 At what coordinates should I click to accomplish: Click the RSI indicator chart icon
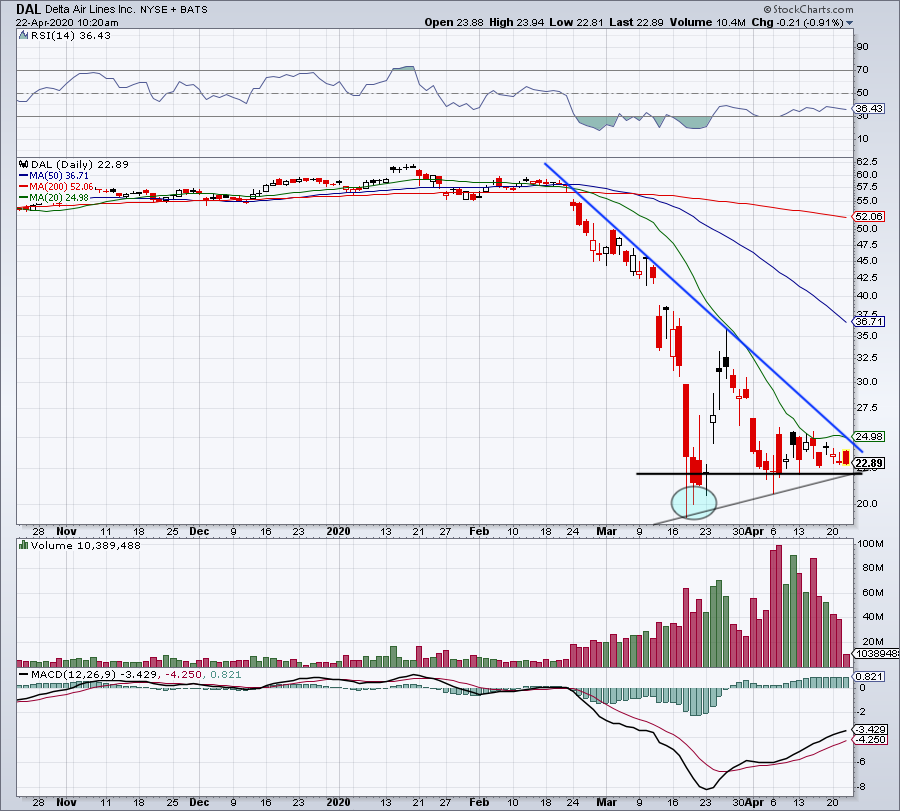[x=23, y=36]
